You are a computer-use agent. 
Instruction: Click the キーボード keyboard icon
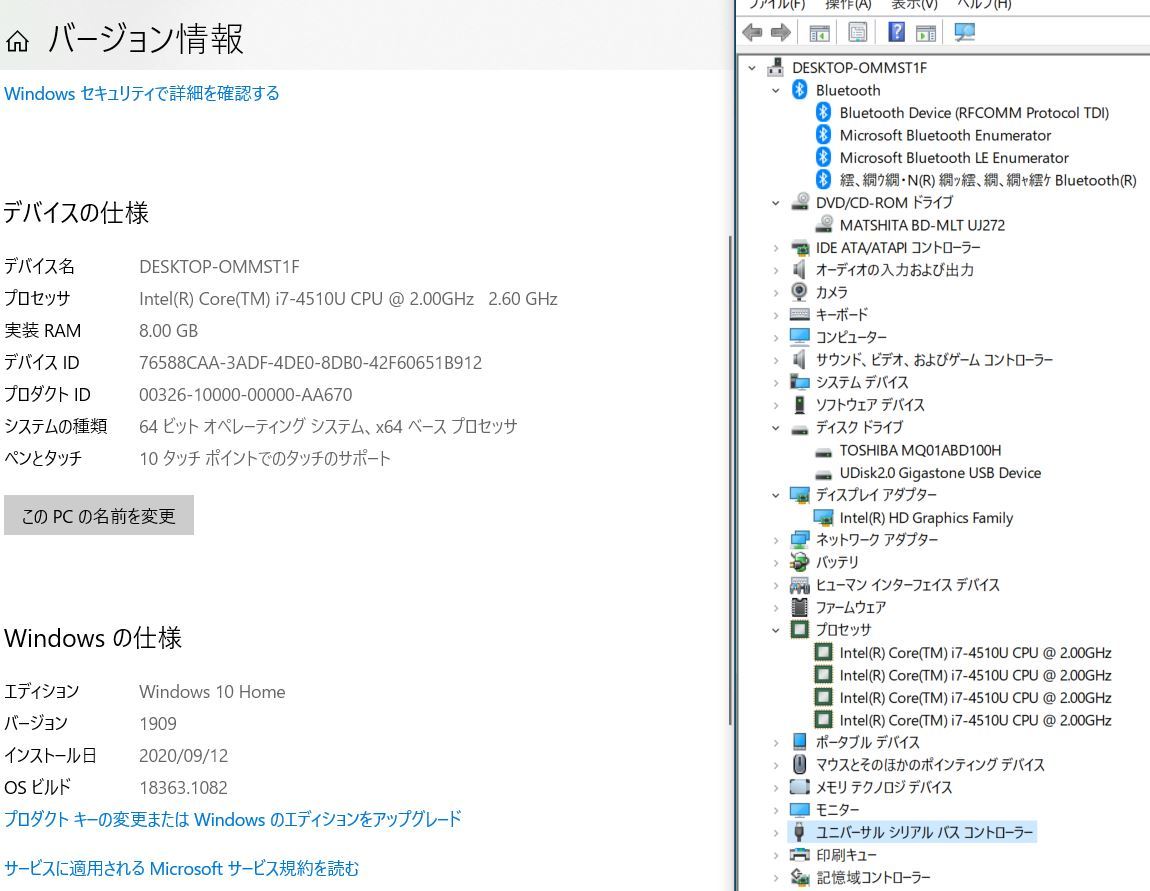coord(799,315)
